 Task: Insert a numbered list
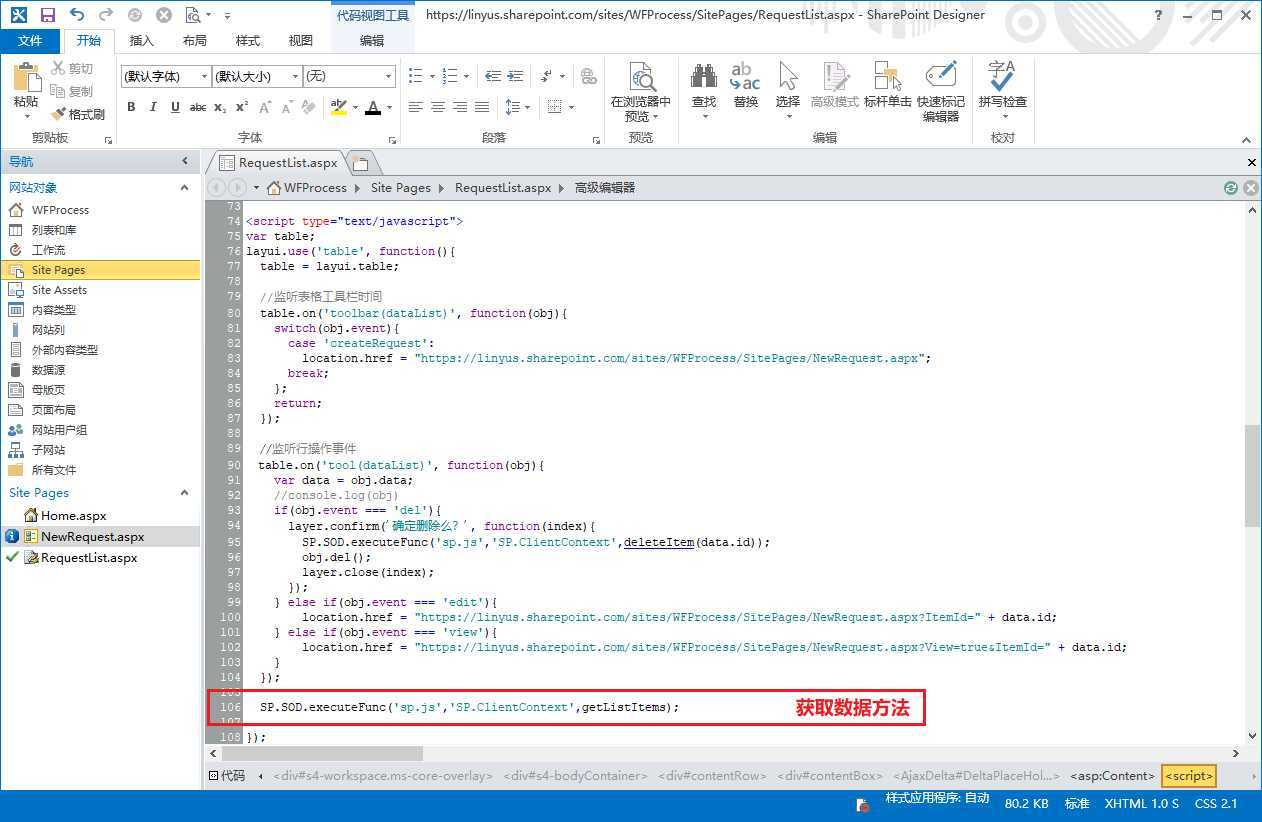450,76
